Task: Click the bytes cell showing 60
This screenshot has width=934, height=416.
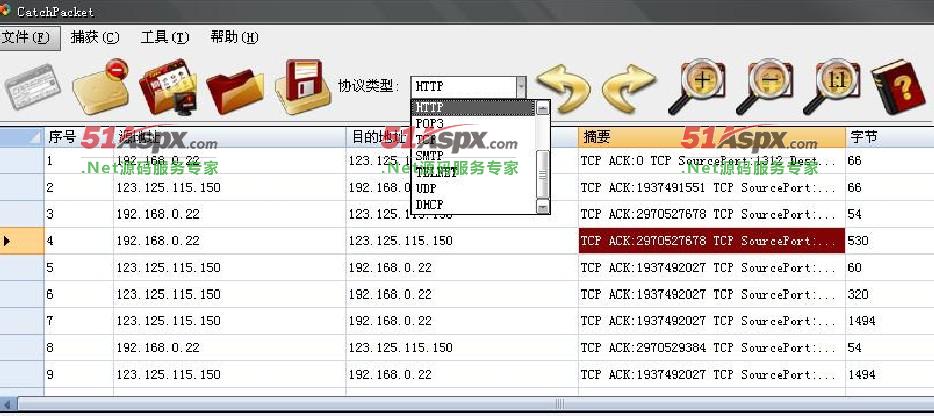Action: [889, 268]
